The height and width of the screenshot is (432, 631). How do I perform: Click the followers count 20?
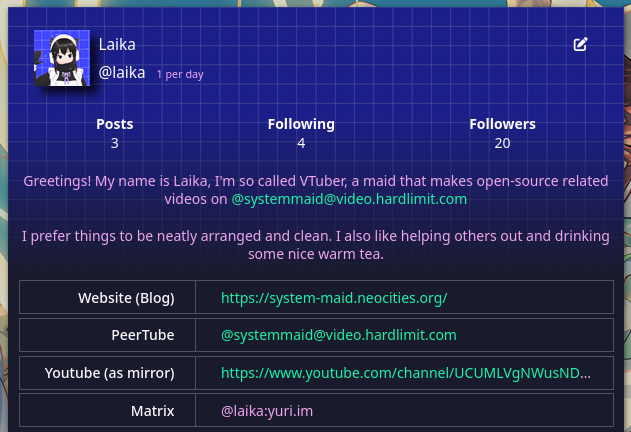click(x=502, y=143)
